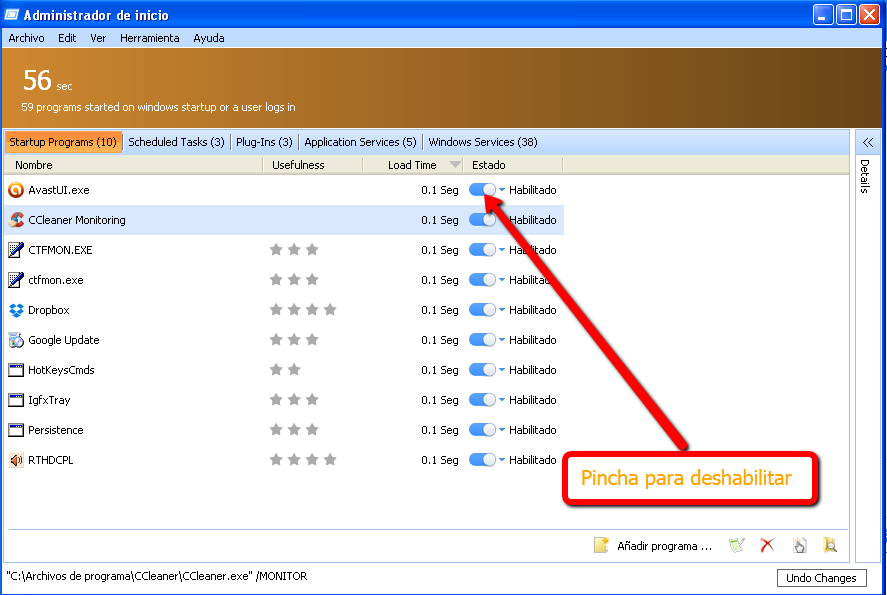Open the RTHDCPL state dropdown arrow
887x595 pixels.
502,460
